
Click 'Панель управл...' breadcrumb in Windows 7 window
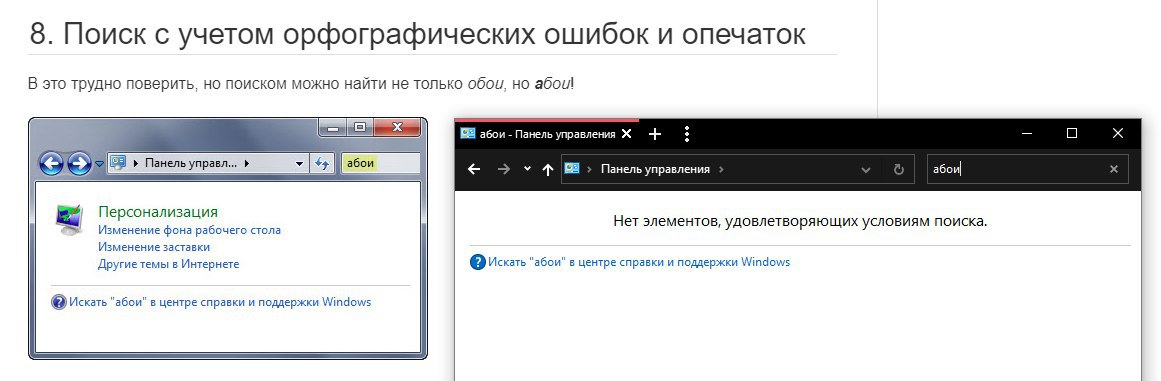[x=191, y=163]
